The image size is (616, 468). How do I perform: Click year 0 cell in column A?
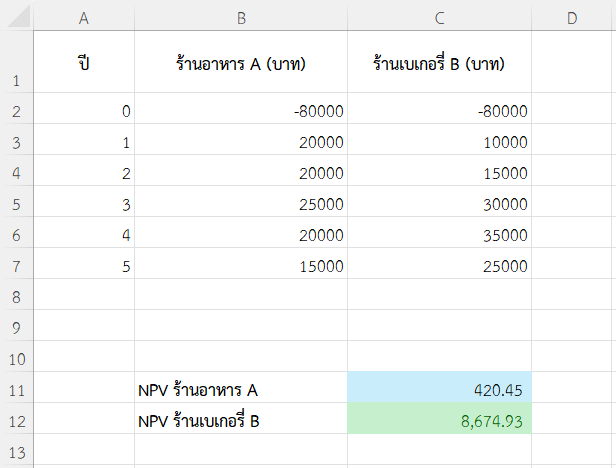[x=84, y=108]
